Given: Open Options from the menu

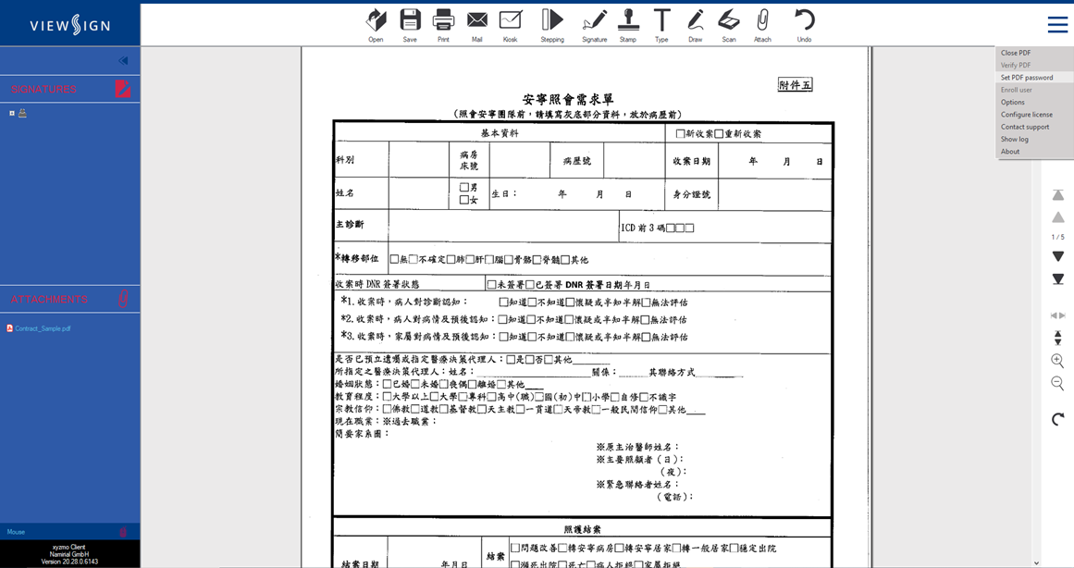Looking at the screenshot, I should coord(1034,102).
